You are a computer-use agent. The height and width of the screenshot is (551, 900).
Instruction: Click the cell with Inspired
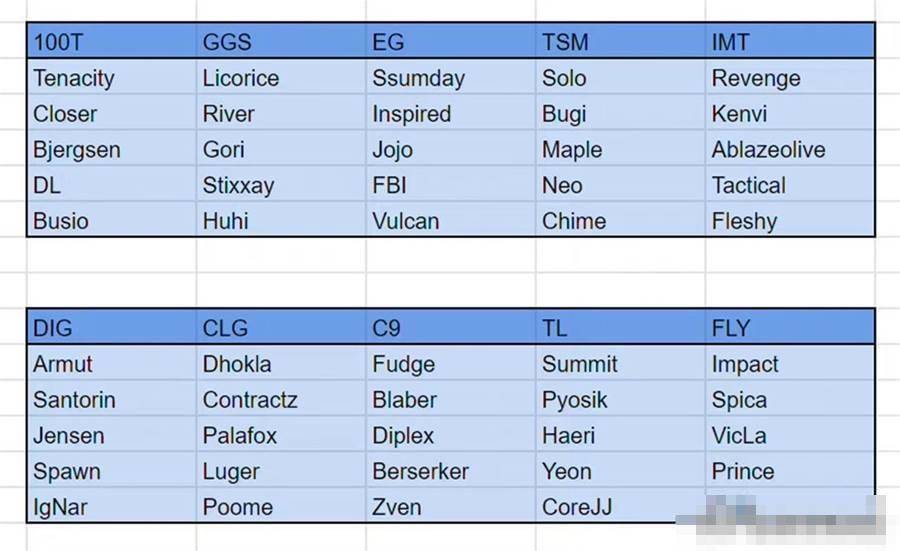coord(451,113)
